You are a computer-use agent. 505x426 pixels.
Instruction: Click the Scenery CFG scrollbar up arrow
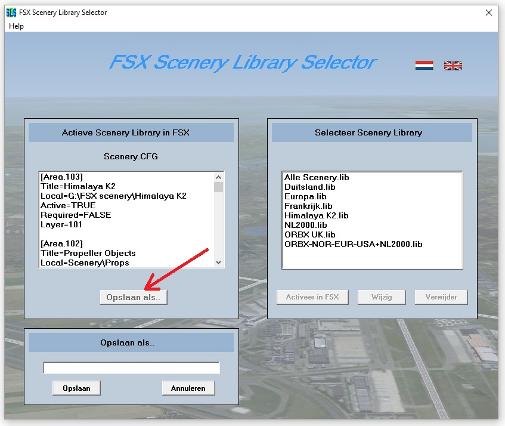coord(218,177)
